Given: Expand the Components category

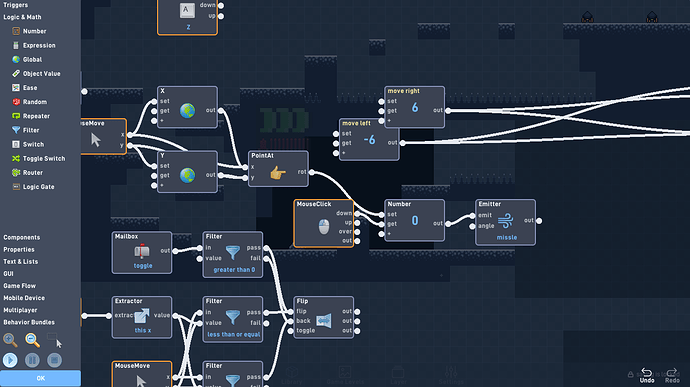Looking at the screenshot, I should (x=22, y=237).
